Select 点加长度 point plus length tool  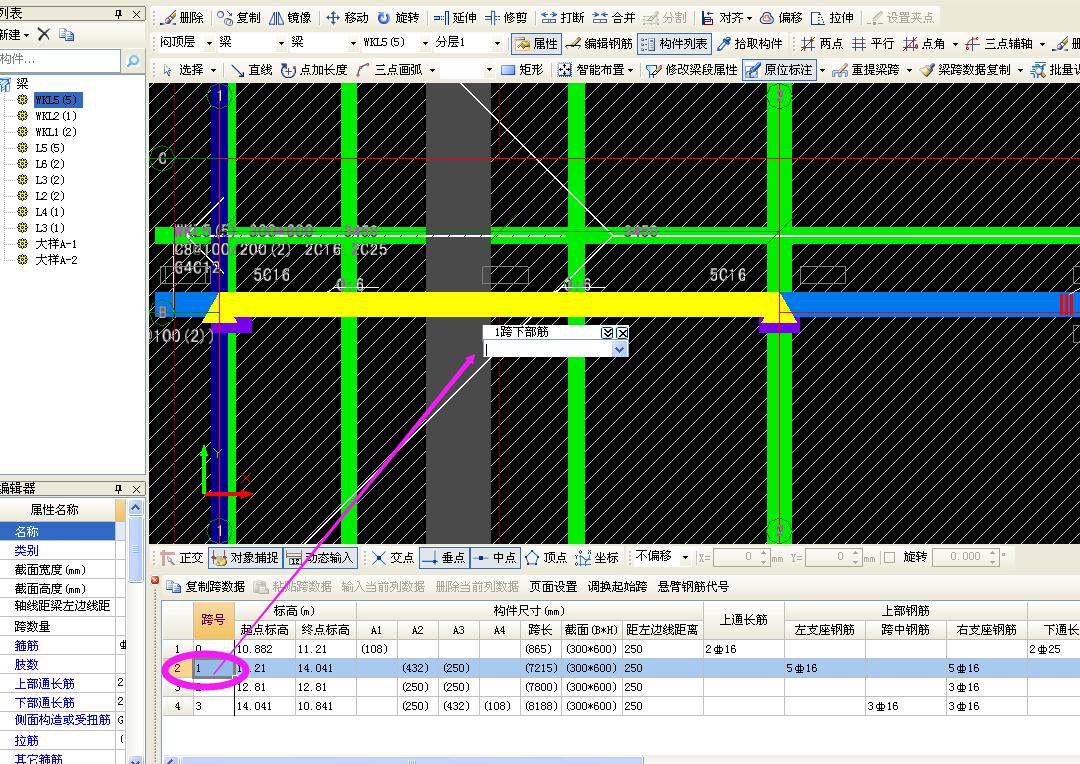click(315, 70)
